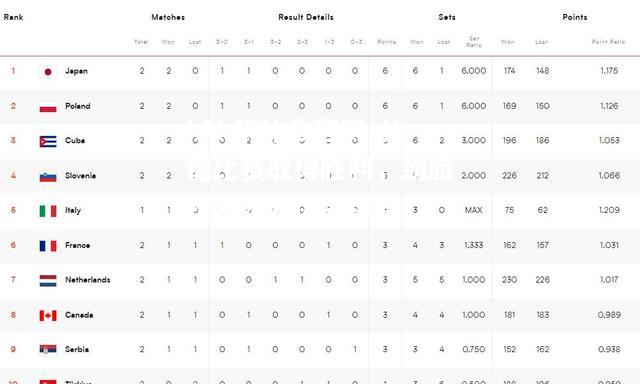Click the Italy flag icon
640x384 pixels.
click(48, 211)
